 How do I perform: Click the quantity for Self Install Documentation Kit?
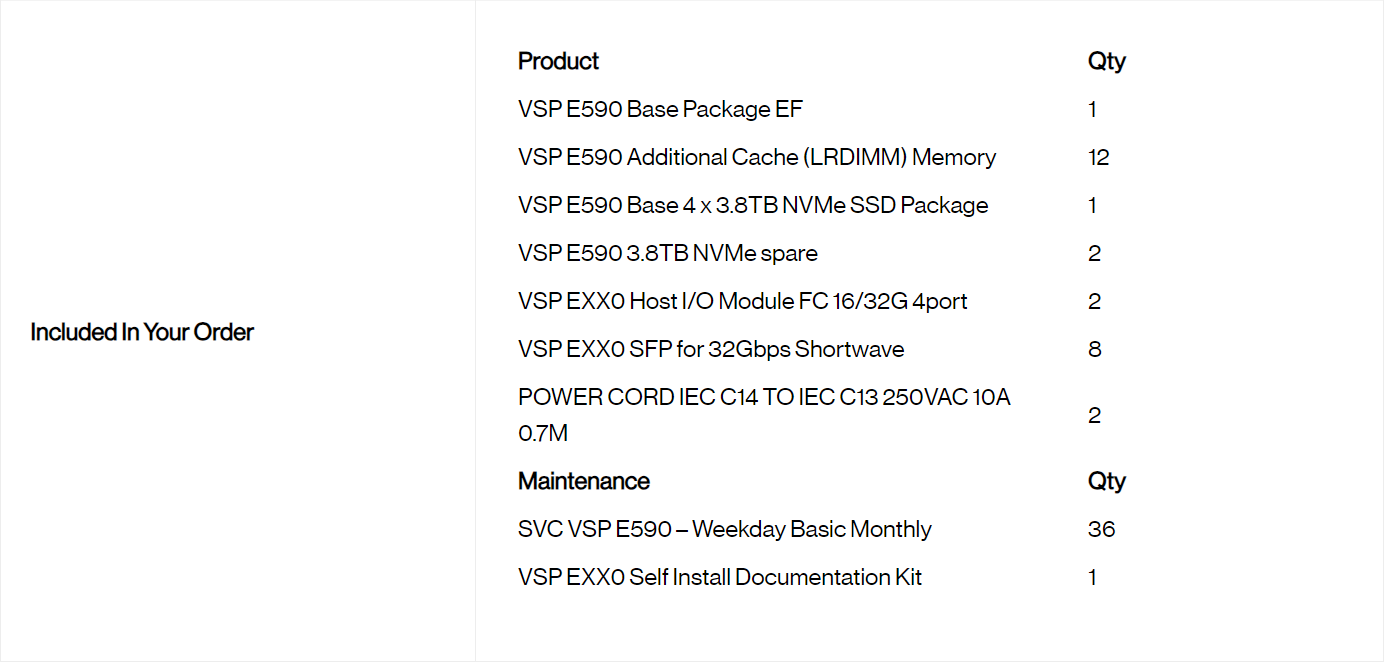click(x=1092, y=577)
